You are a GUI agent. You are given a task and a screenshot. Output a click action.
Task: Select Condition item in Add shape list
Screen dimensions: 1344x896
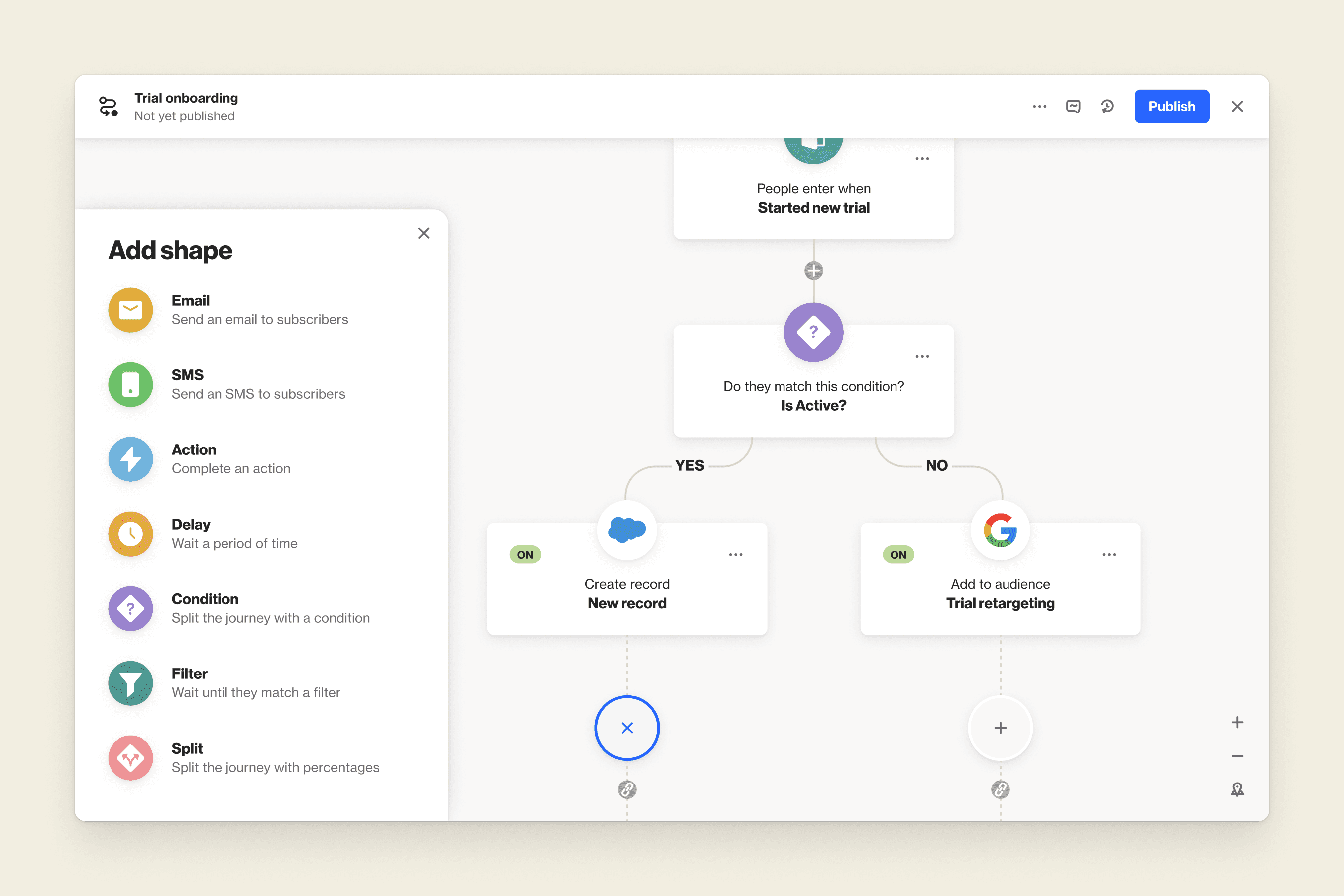(x=205, y=599)
